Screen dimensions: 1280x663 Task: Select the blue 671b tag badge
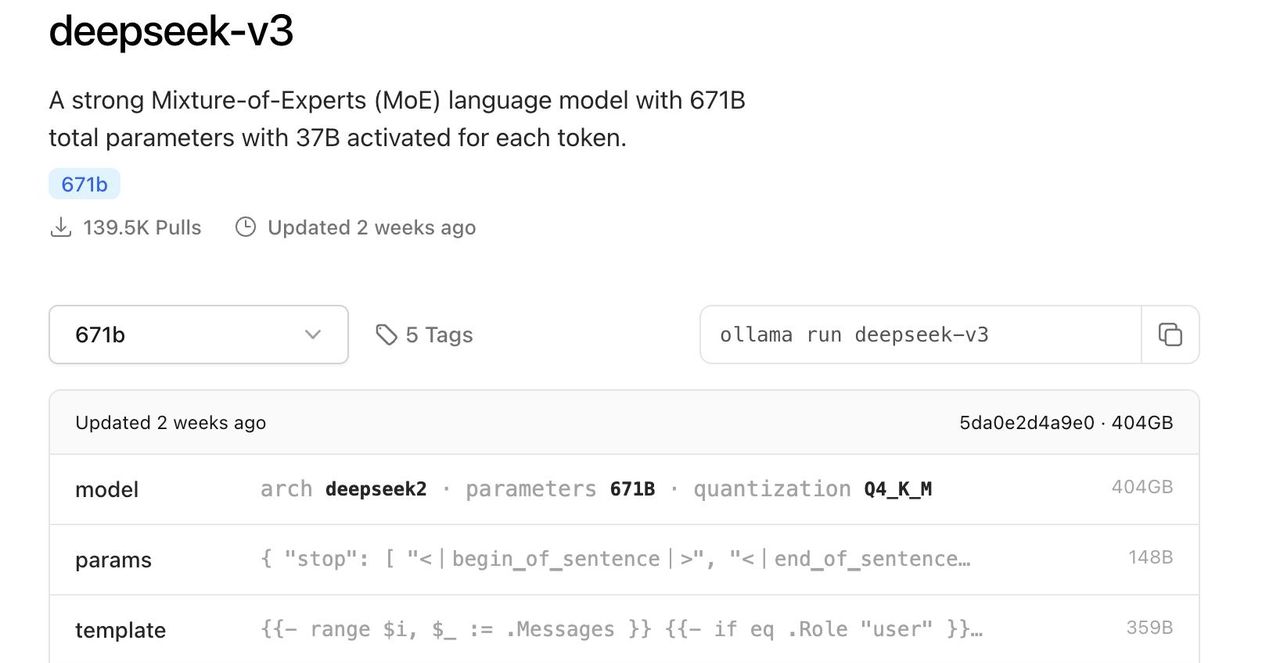click(84, 184)
